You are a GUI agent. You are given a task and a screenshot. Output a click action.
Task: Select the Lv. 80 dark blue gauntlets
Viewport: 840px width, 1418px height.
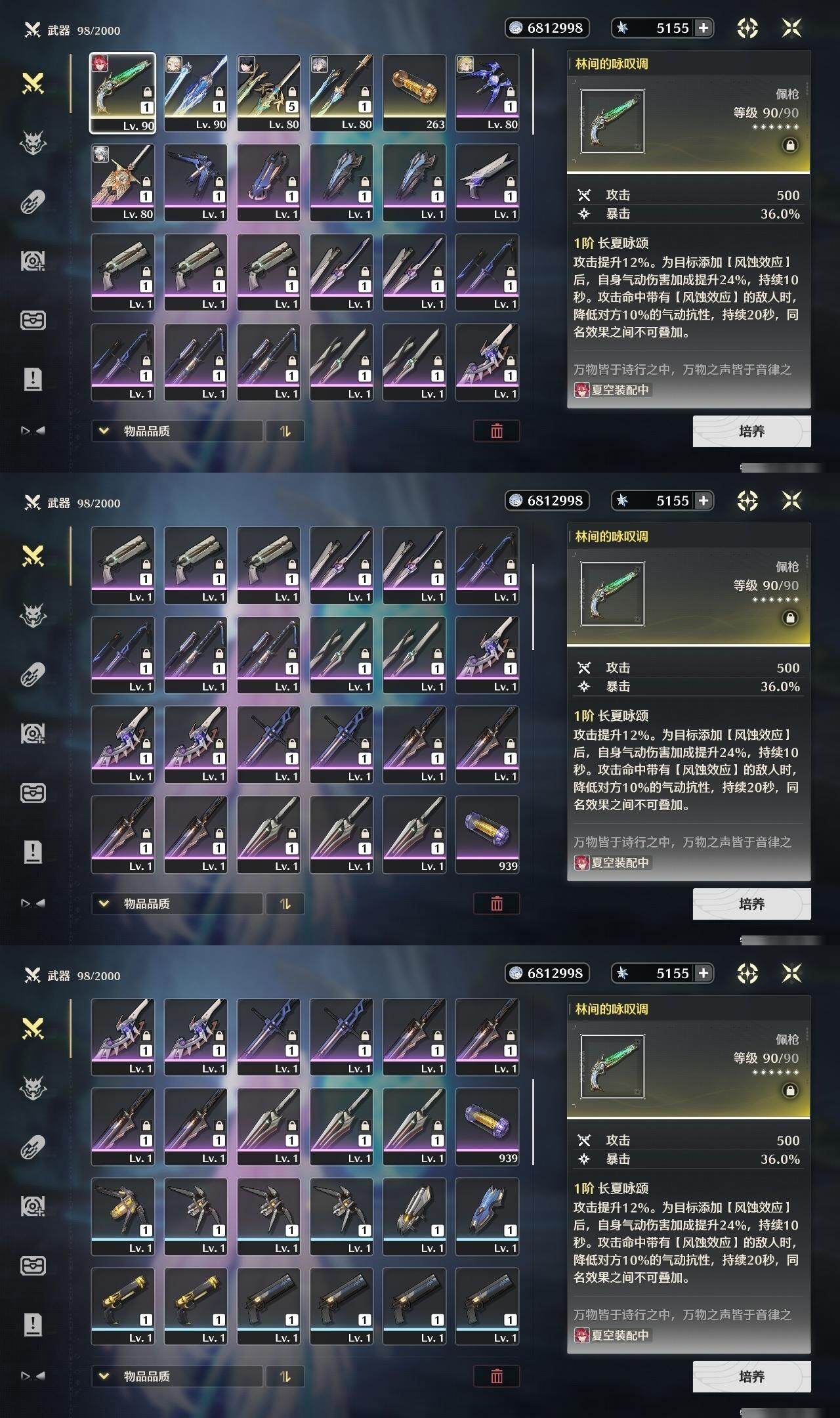pos(487,93)
